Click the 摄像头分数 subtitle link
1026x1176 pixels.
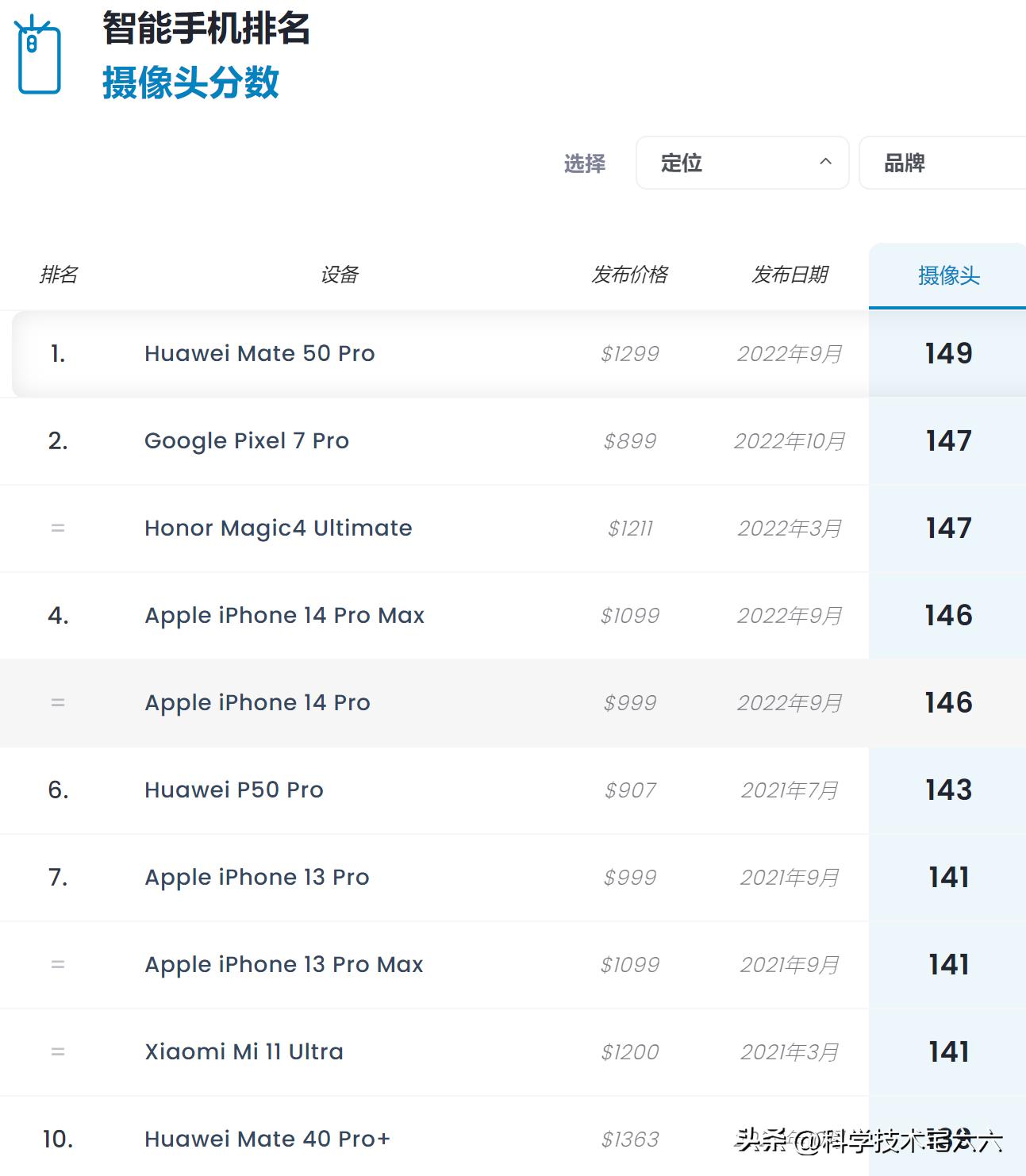pos(190,83)
